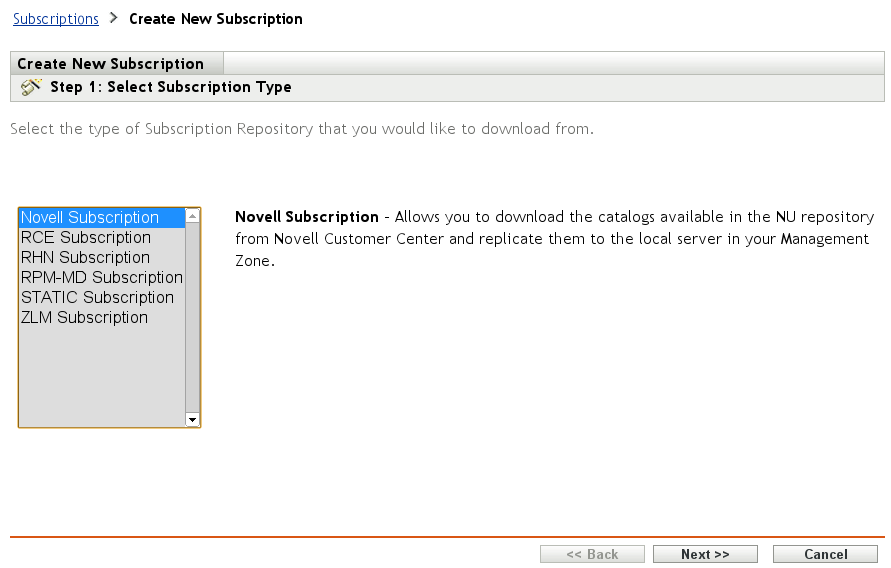Click the list scrollbar down arrow
Image resolution: width=891 pixels, height=568 pixels.
click(x=193, y=420)
